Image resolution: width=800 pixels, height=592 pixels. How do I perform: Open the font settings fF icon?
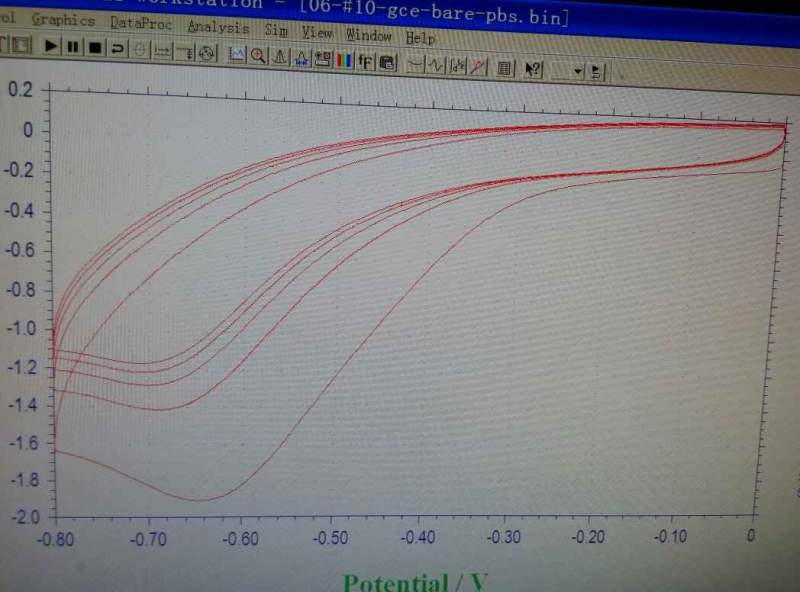(365, 62)
